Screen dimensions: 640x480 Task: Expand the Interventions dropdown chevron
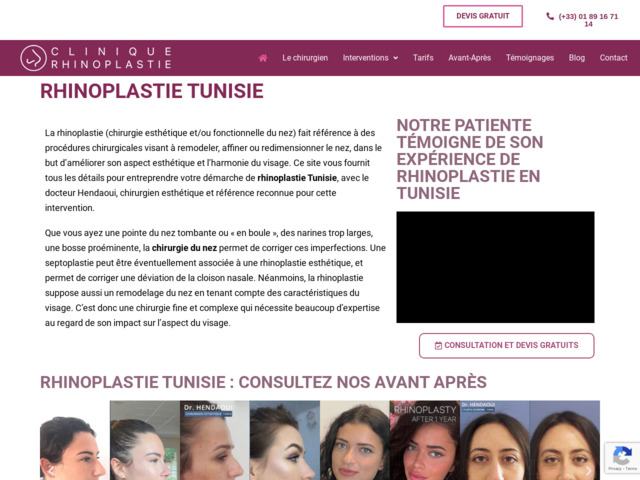click(x=396, y=58)
